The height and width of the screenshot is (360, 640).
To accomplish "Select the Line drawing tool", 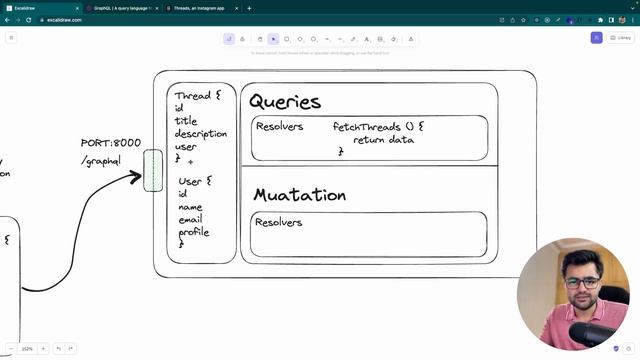I will pyautogui.click(x=340, y=39).
